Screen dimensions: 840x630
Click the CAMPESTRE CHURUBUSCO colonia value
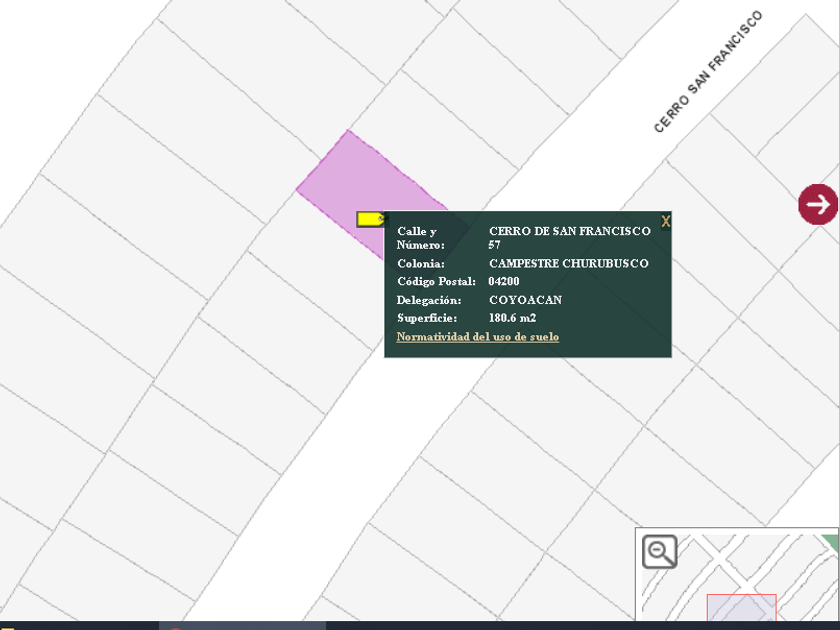click(568, 264)
